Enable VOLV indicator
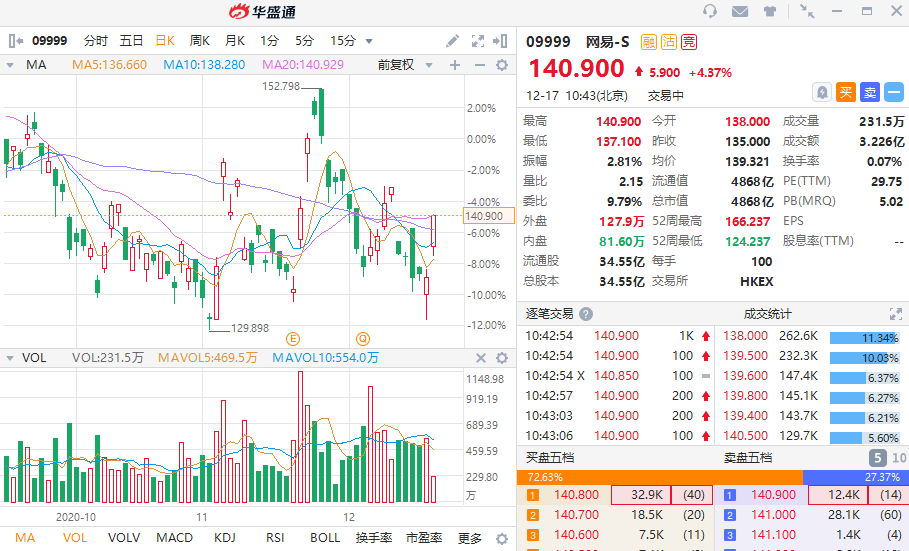 (x=124, y=538)
